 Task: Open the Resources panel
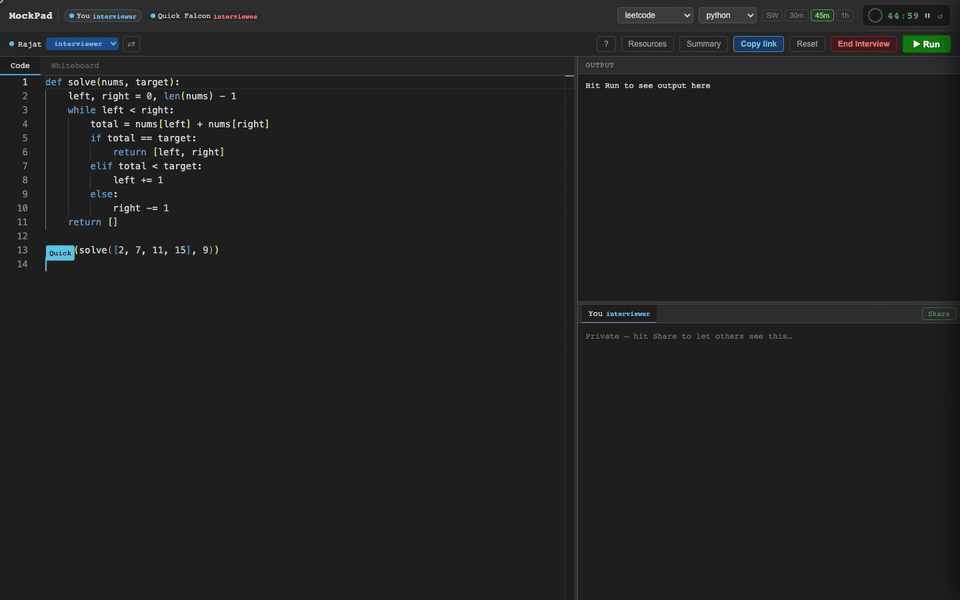click(x=647, y=44)
